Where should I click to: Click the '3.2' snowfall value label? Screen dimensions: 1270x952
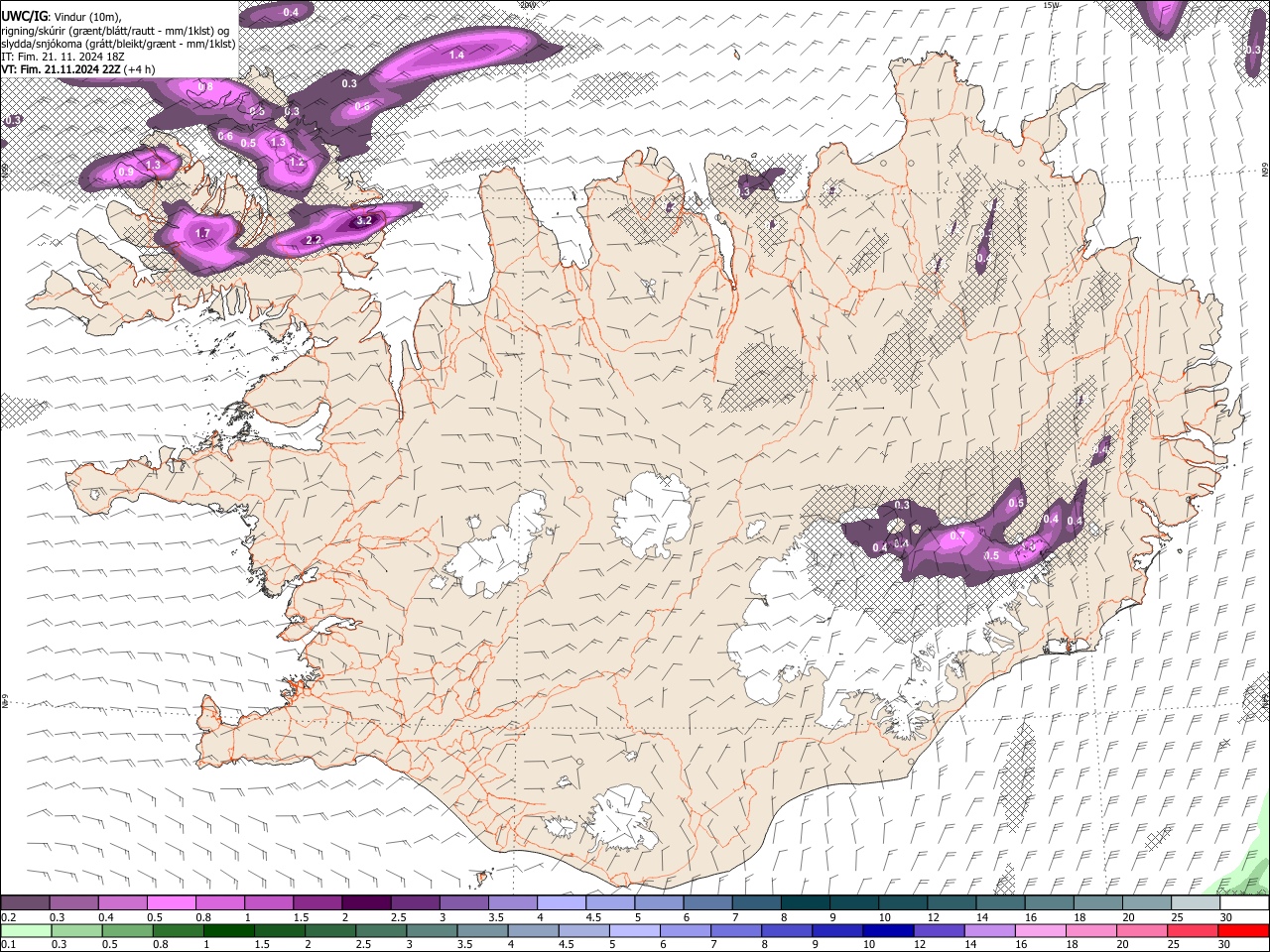tap(363, 220)
